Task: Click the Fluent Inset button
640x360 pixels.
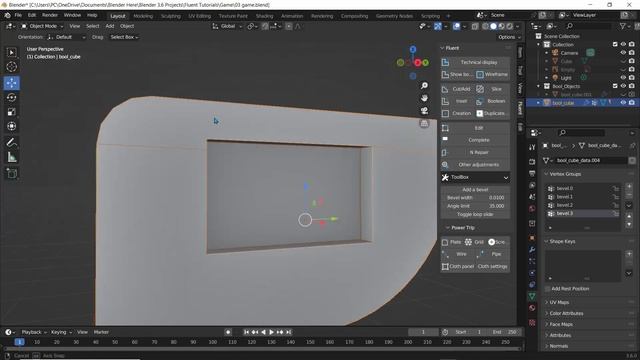Action: [x=457, y=101]
